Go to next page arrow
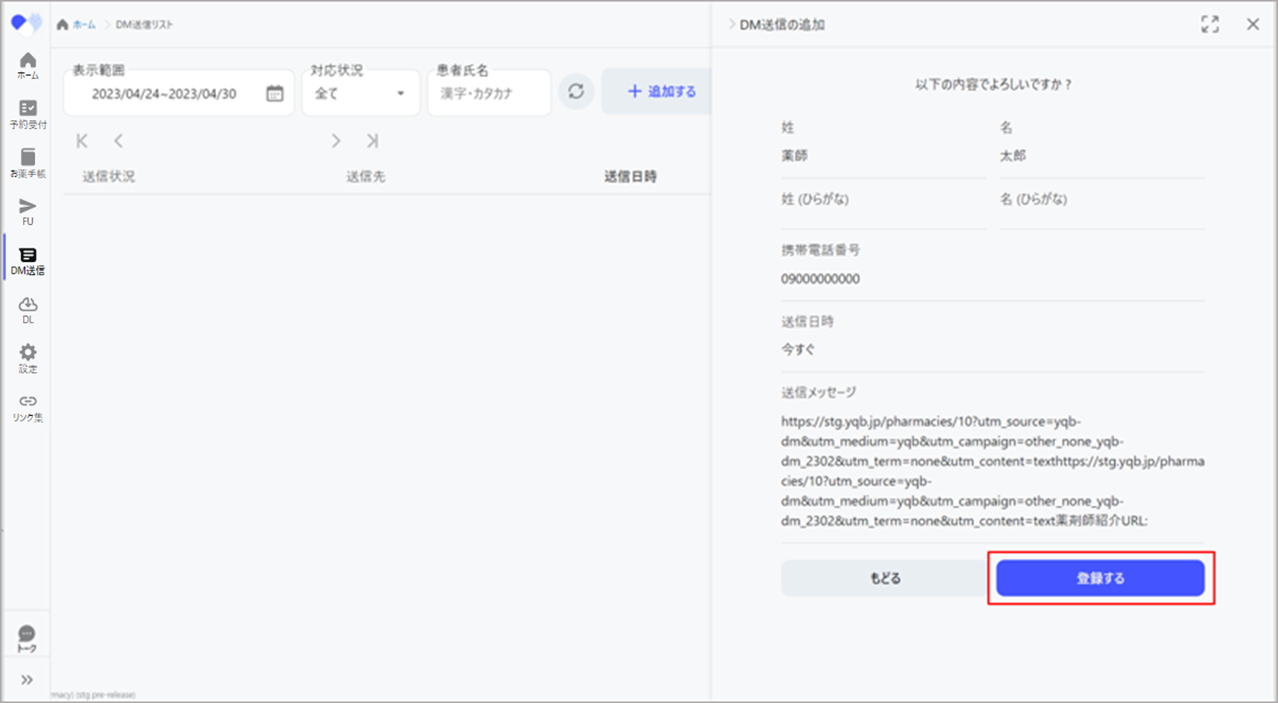Screen dimensions: 1278x703 point(336,141)
